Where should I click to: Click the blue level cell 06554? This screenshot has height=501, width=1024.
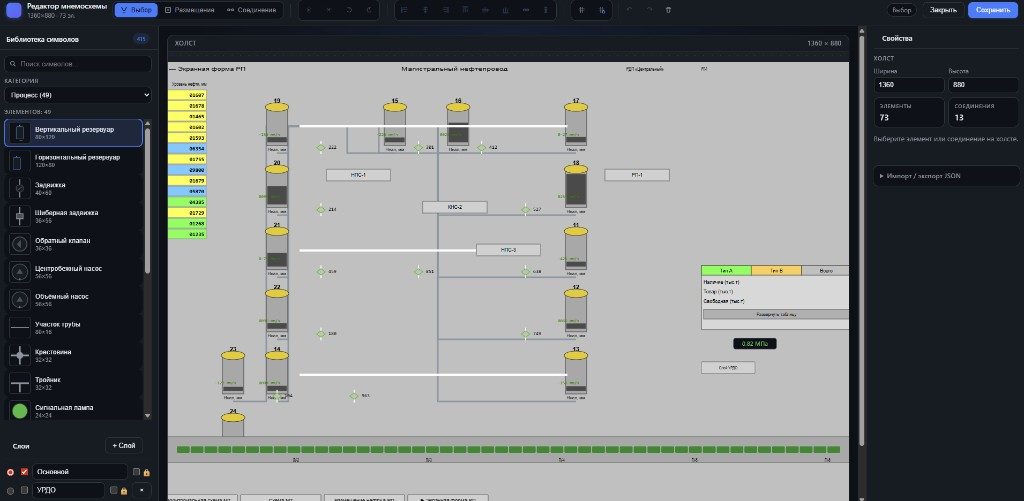coord(187,149)
